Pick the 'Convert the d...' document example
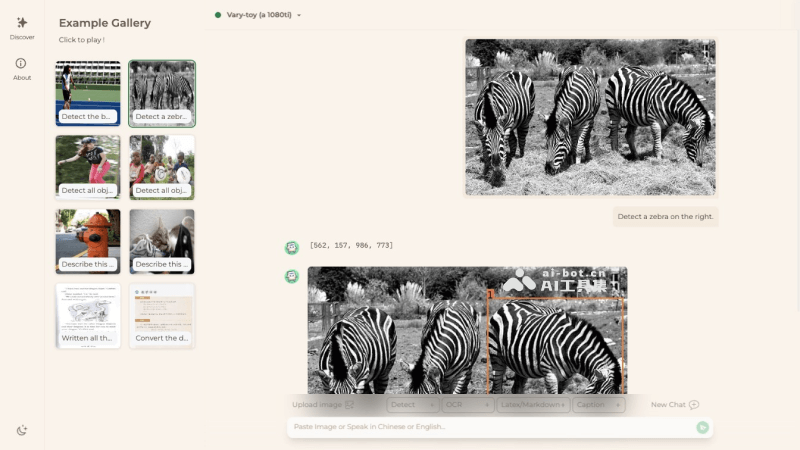This screenshot has height=450, width=800. point(162,315)
